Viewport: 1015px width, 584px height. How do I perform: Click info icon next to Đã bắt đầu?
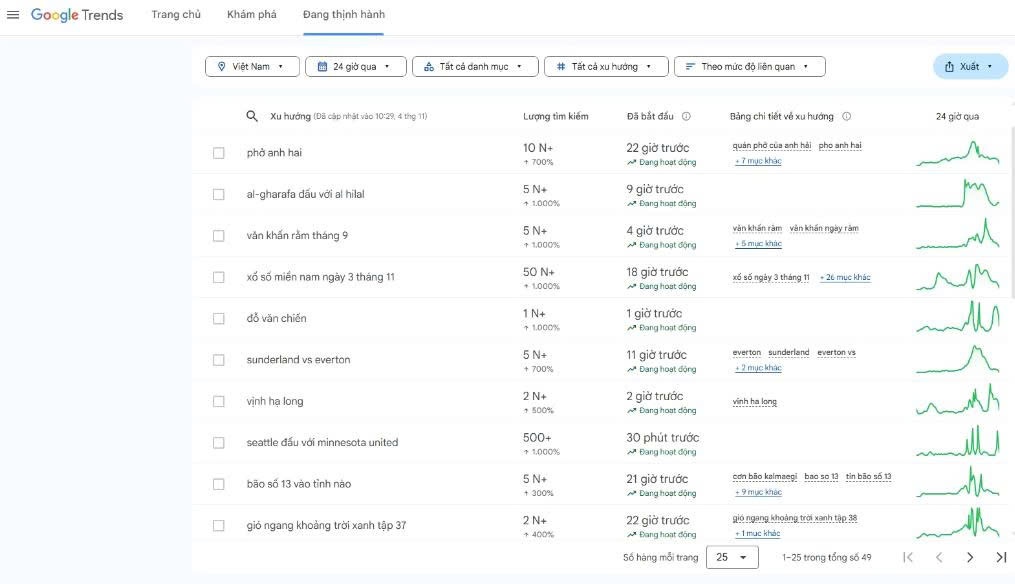(686, 116)
